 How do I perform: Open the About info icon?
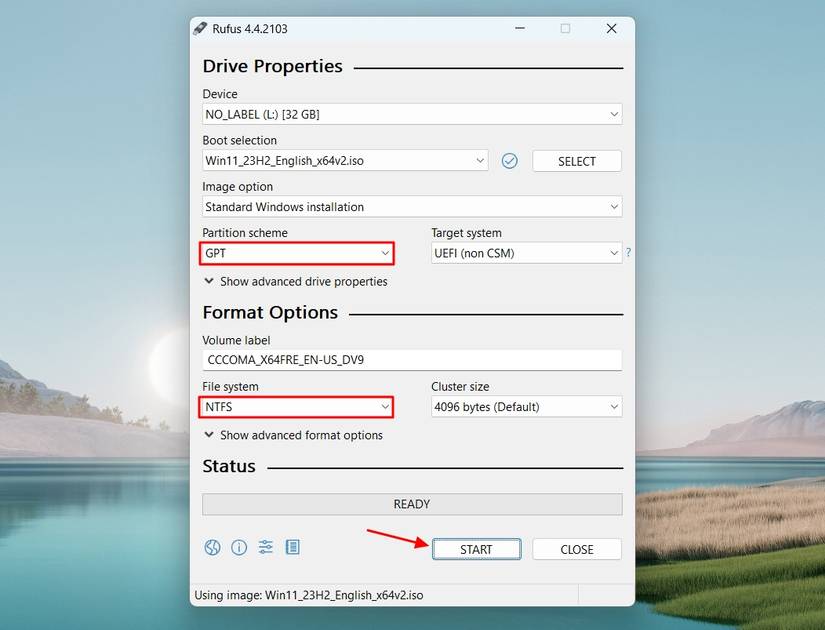pyautogui.click(x=239, y=547)
